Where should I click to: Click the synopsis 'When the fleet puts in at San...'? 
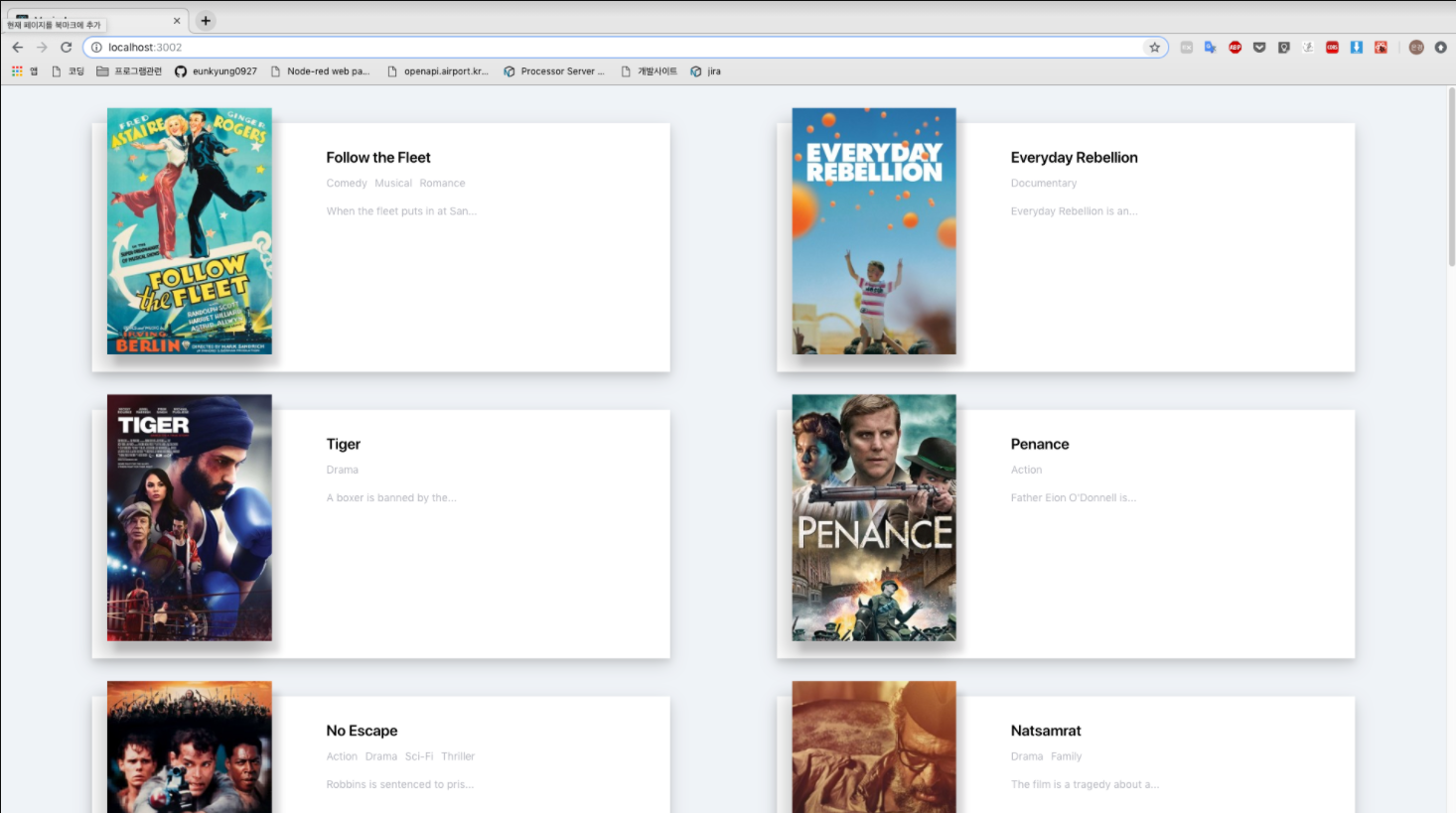coord(401,211)
